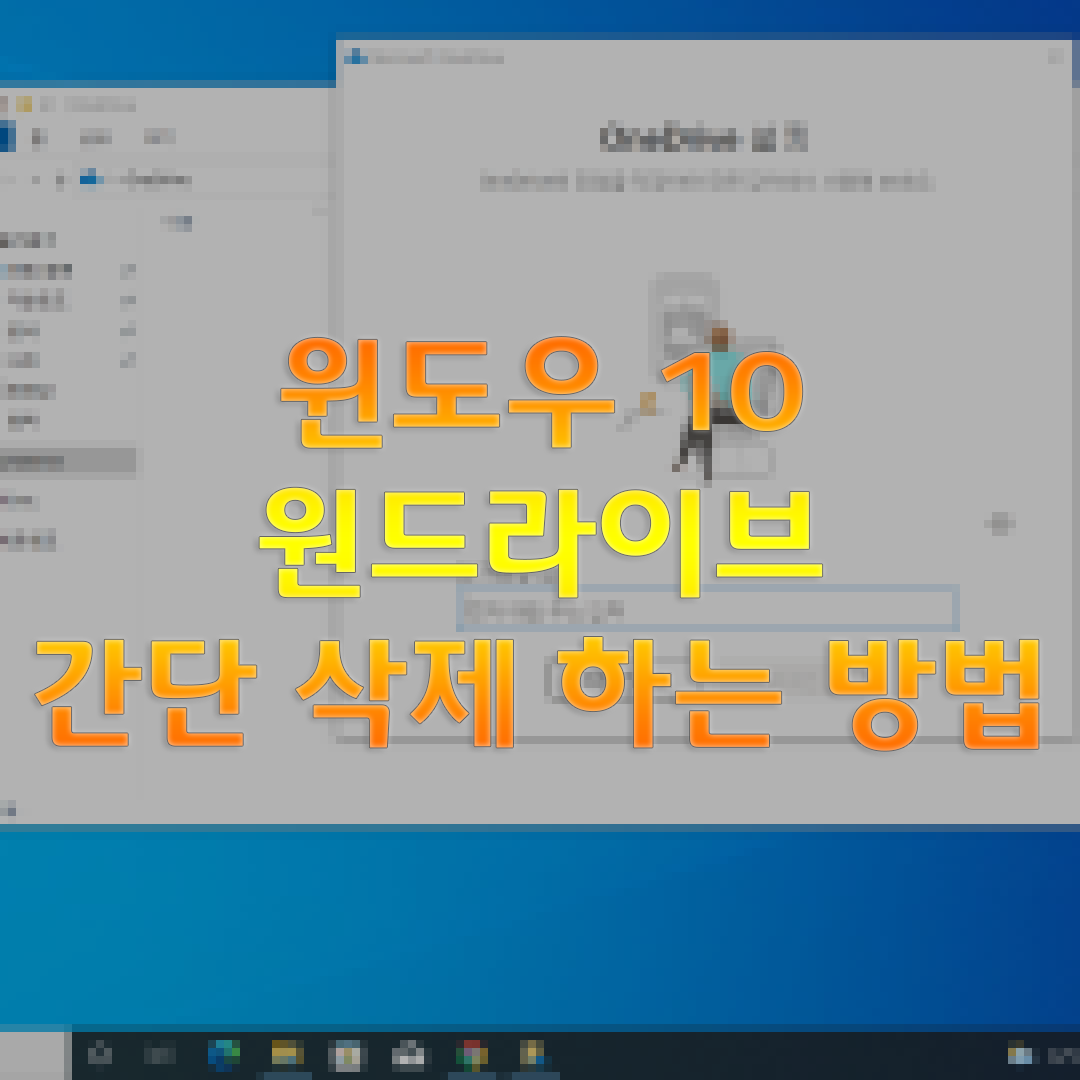Open the Chrome icon on the taskbar
The height and width of the screenshot is (1080, 1080).
click(x=472, y=1055)
